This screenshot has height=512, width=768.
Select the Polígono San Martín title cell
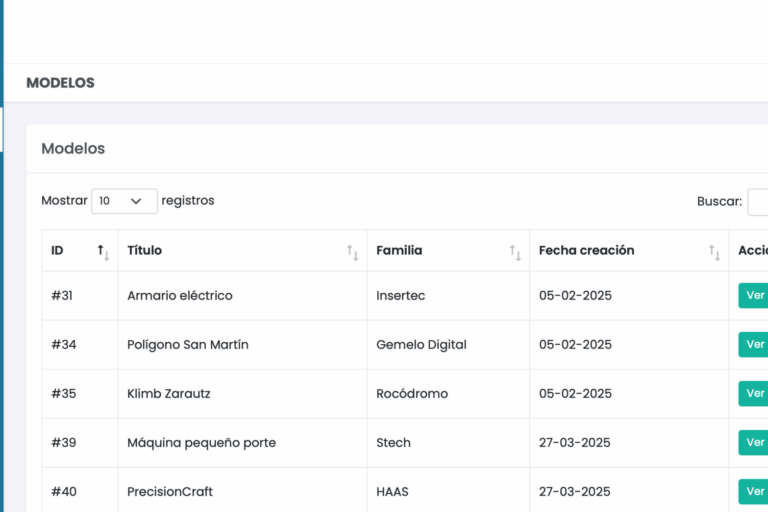(188, 345)
